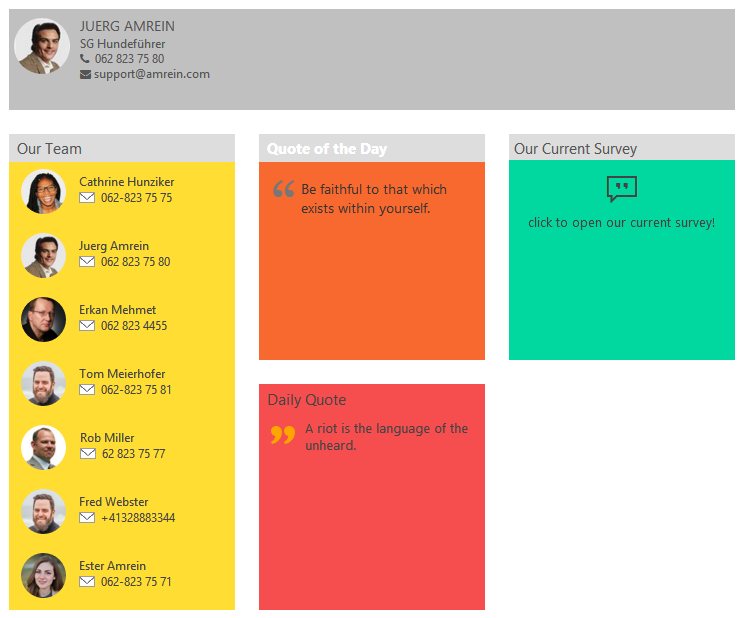Click the Quote of the Day header
Viewport: 744px width, 618px height.
(327, 149)
